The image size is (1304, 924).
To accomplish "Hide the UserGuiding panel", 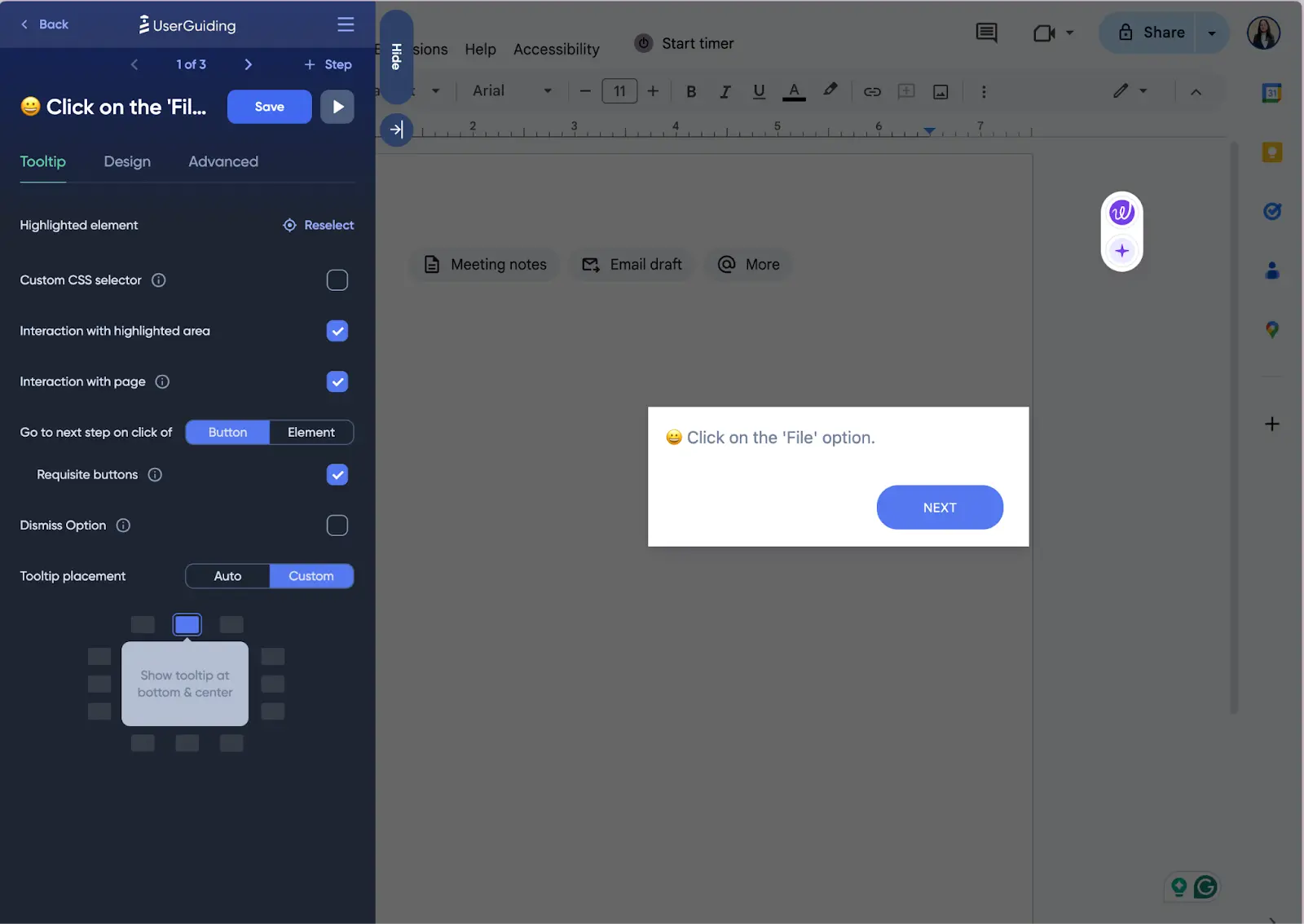I will 396,57.
